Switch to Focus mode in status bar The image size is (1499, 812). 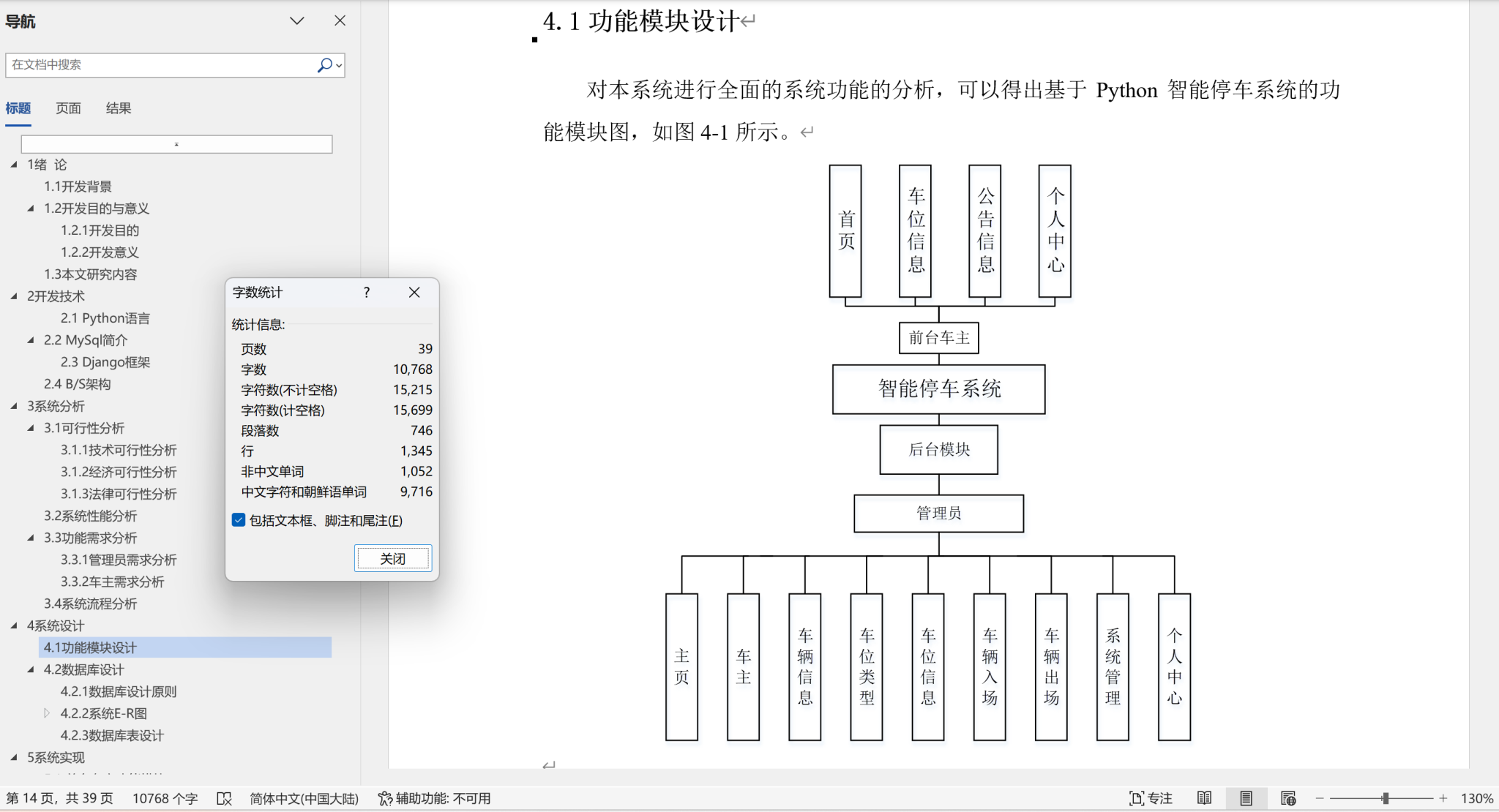[1151, 798]
